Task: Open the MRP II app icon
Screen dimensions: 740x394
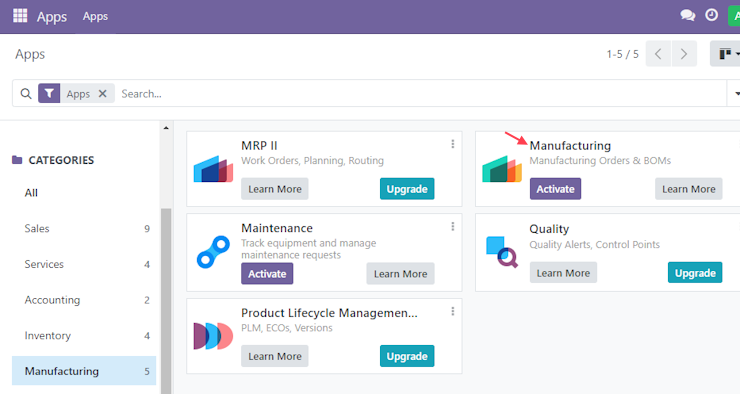Action: point(213,168)
